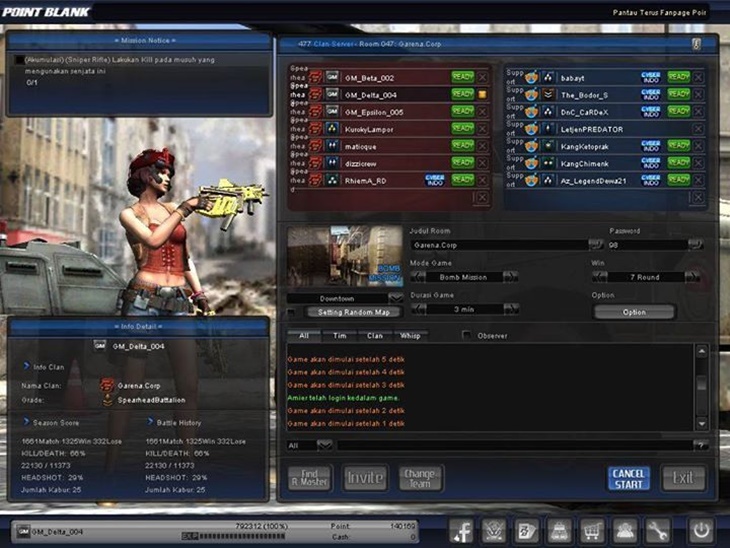Viewport: 730px width, 548px height.
Task: Open the wrench settings icon
Action: tap(657, 530)
